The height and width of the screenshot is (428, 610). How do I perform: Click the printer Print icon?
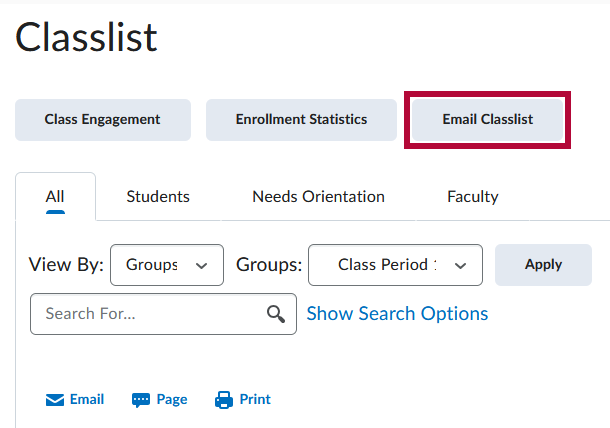(x=224, y=400)
